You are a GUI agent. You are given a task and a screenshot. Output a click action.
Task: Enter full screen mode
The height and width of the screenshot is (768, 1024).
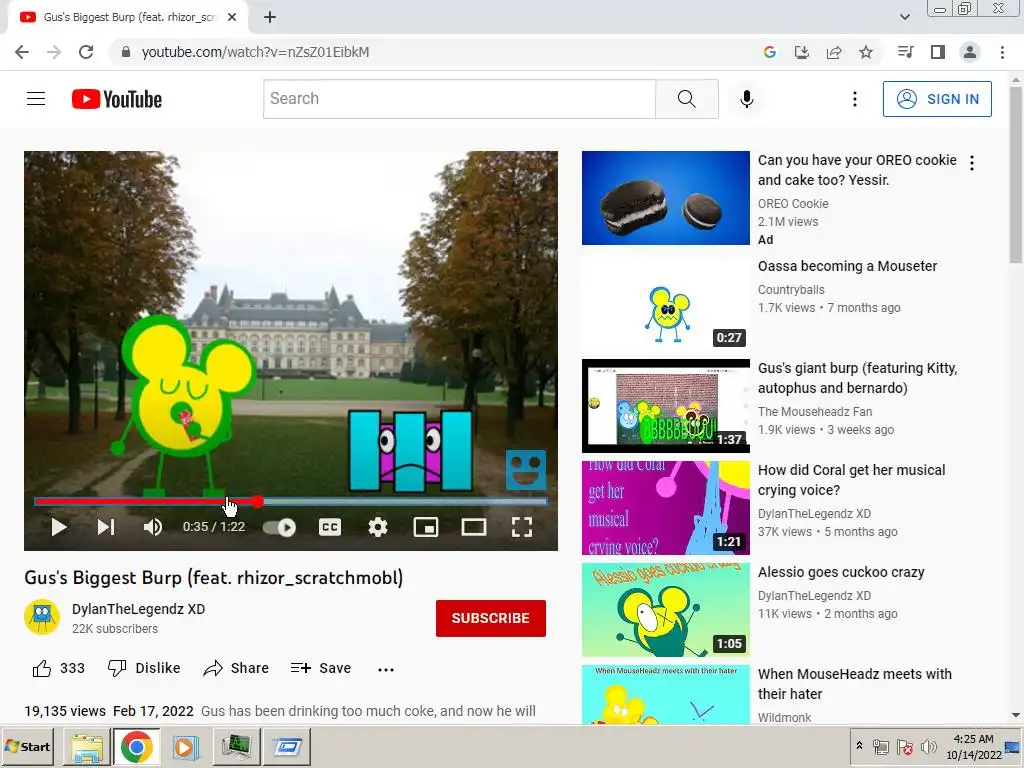(x=522, y=527)
